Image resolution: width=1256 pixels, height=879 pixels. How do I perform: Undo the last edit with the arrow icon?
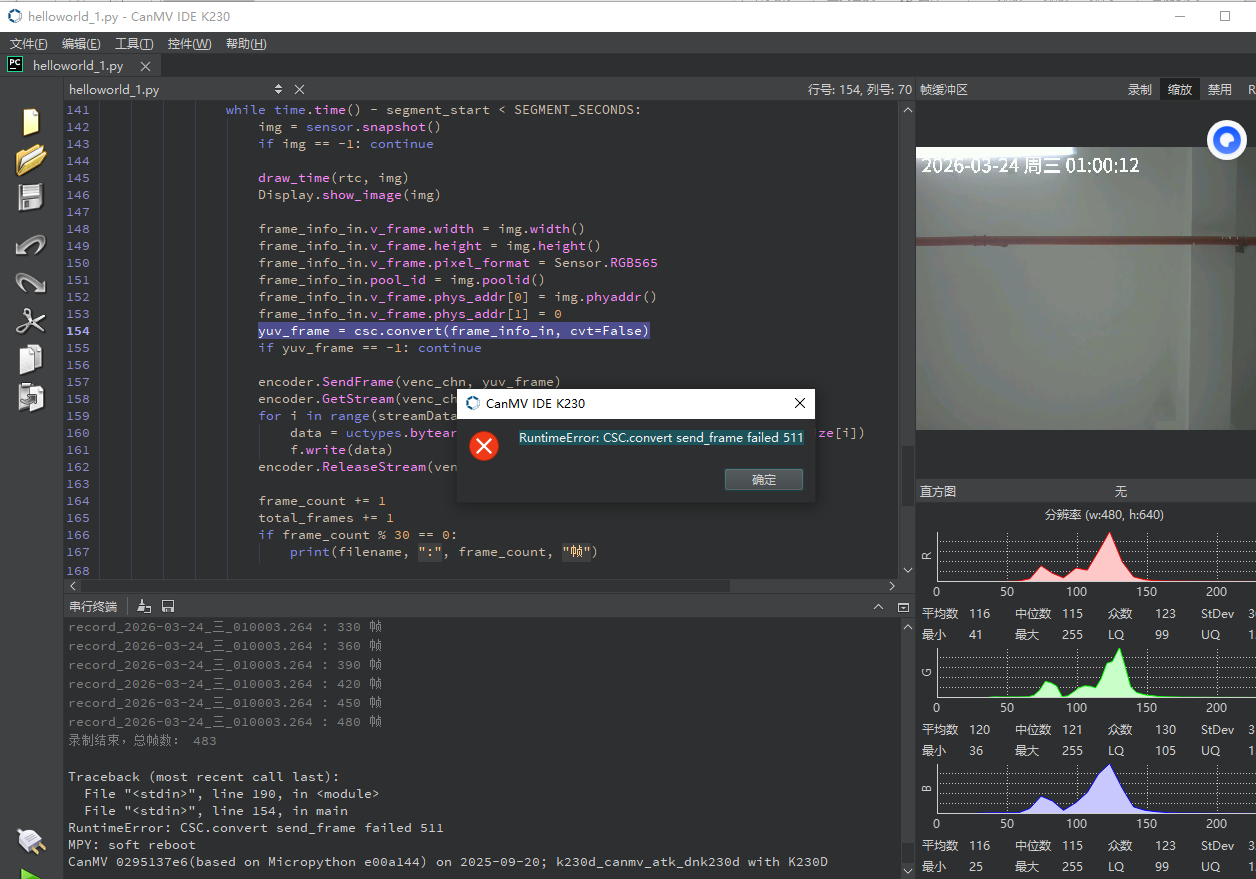point(31,245)
